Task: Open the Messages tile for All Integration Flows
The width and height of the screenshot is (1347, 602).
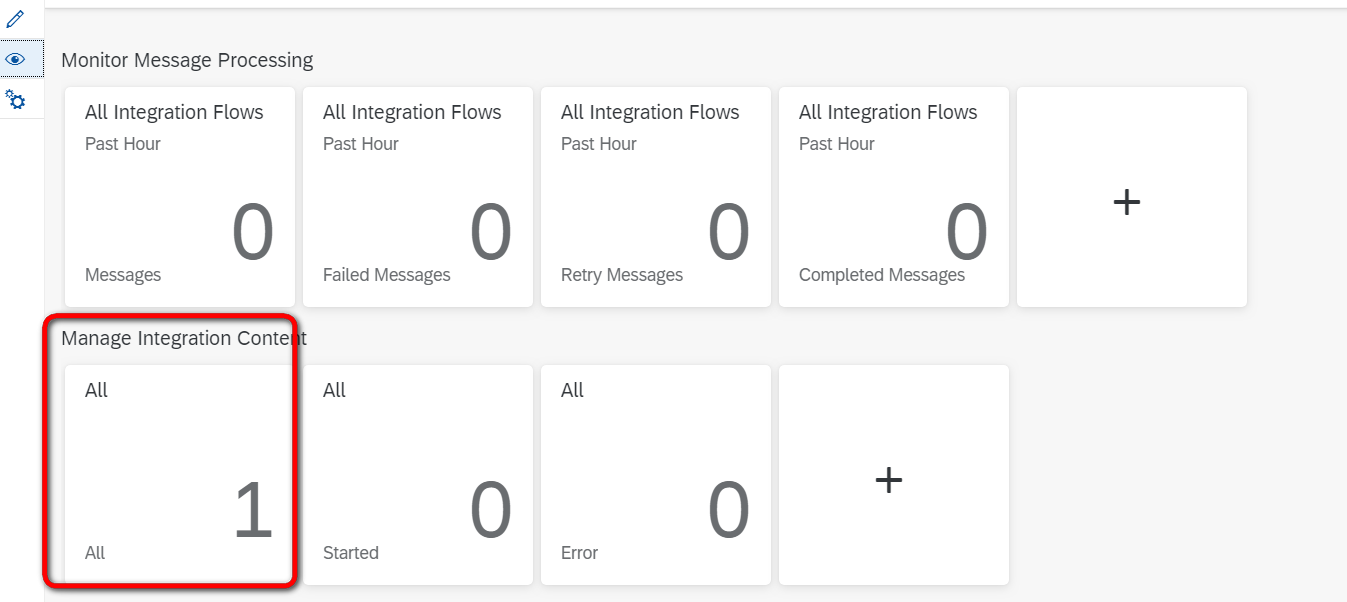Action: 179,197
